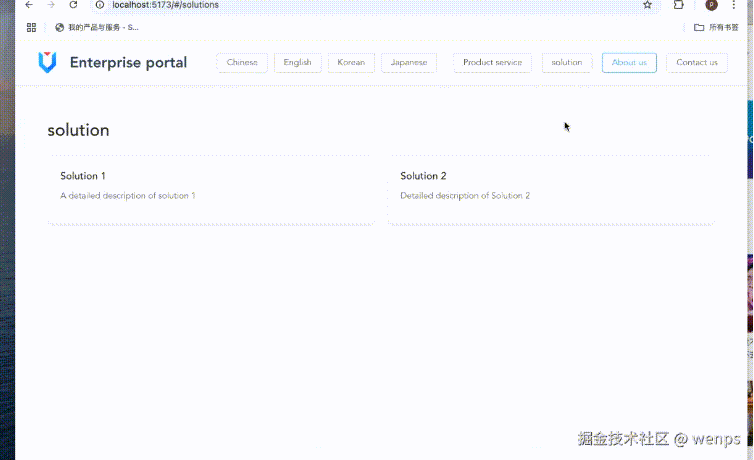Viewport: 754px width, 460px height.
Task: Open the apps grid in bookmarks bar
Action: 31,27
